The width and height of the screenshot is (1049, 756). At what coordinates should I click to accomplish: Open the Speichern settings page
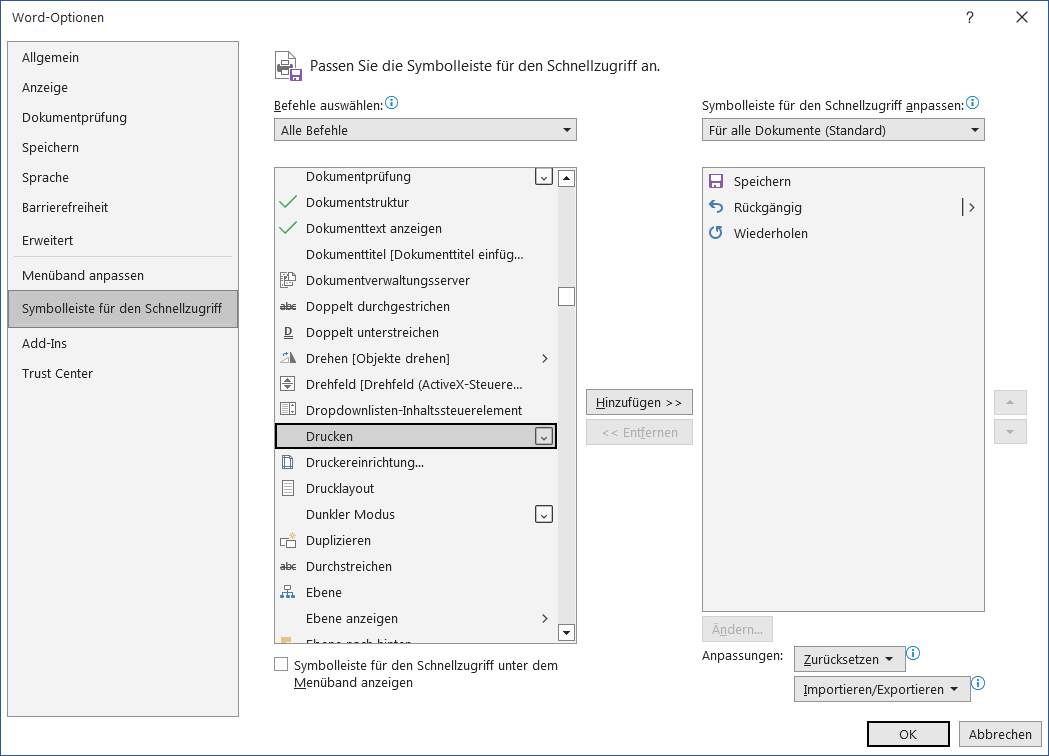pyautogui.click(x=123, y=148)
